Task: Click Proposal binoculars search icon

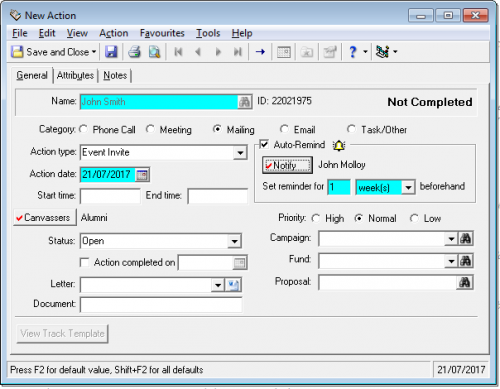Action: [x=465, y=283]
